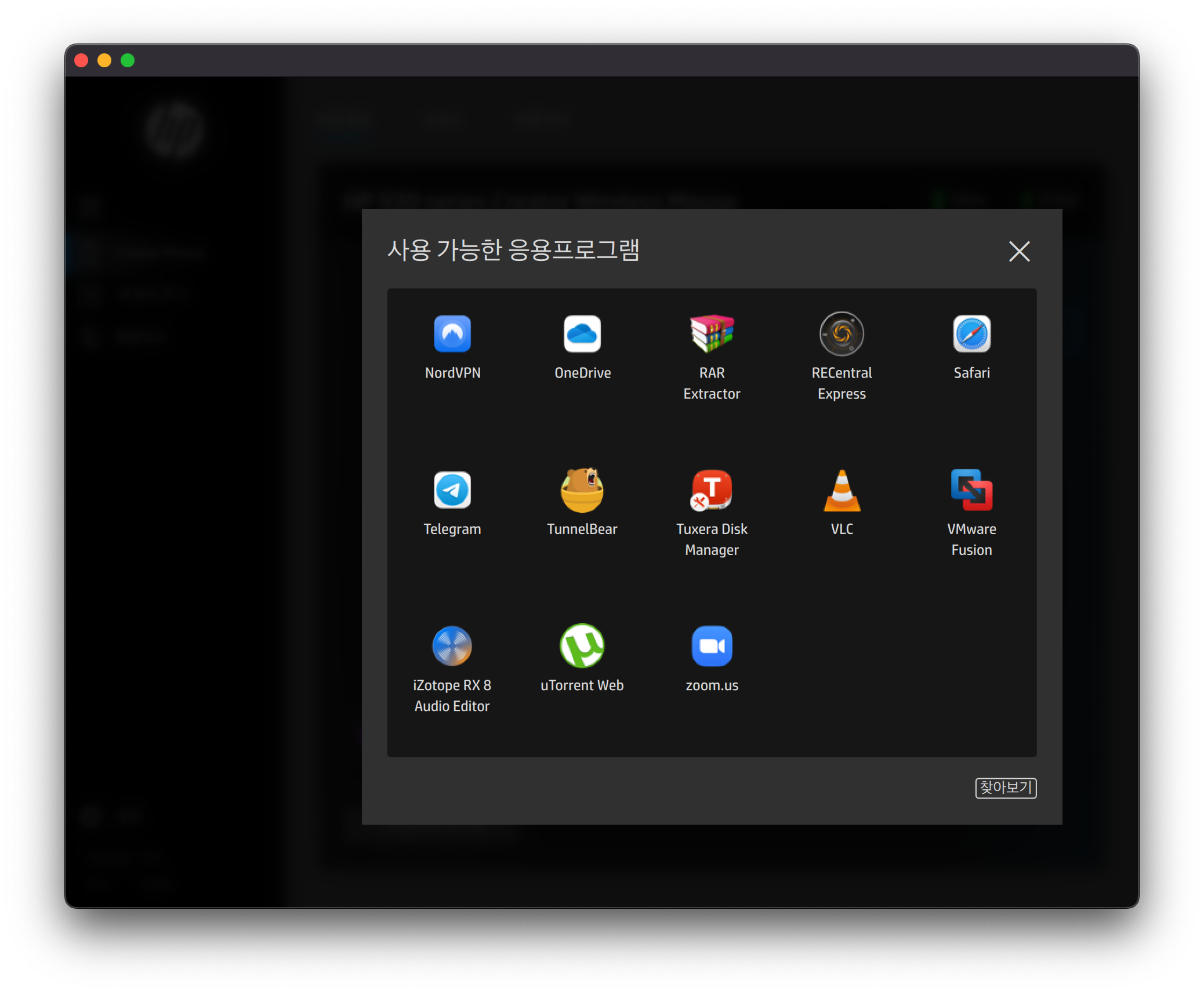Select the Telegram app icon
This screenshot has width=1204, height=994.
[x=452, y=490]
